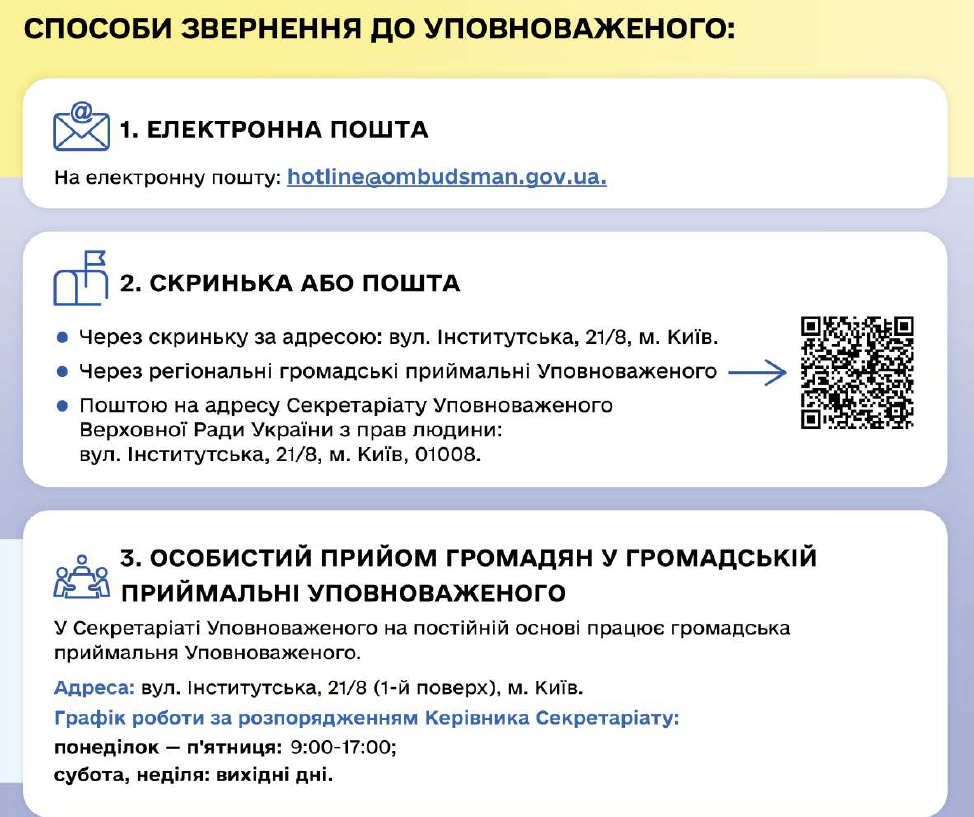Select the '2. СКРИНЬКА АБО ПОШТА' heading
This screenshot has width=974, height=817.
click(290, 284)
